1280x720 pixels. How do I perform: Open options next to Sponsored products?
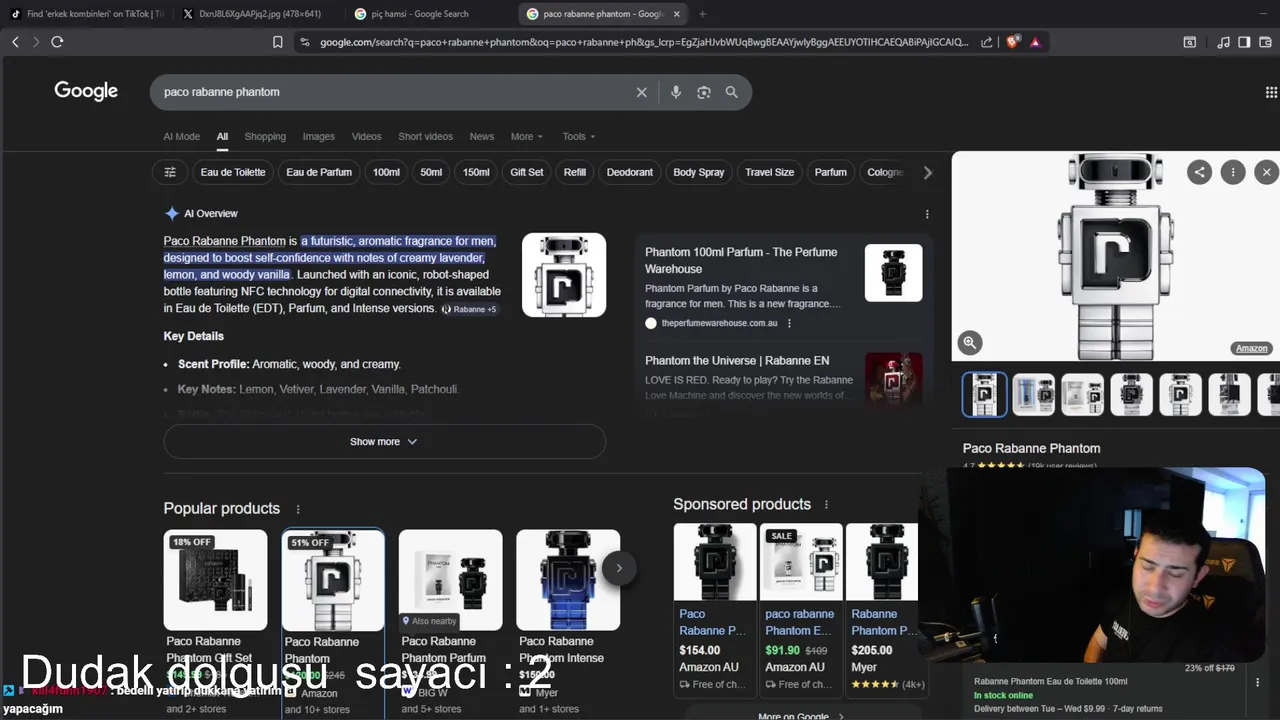tap(826, 505)
